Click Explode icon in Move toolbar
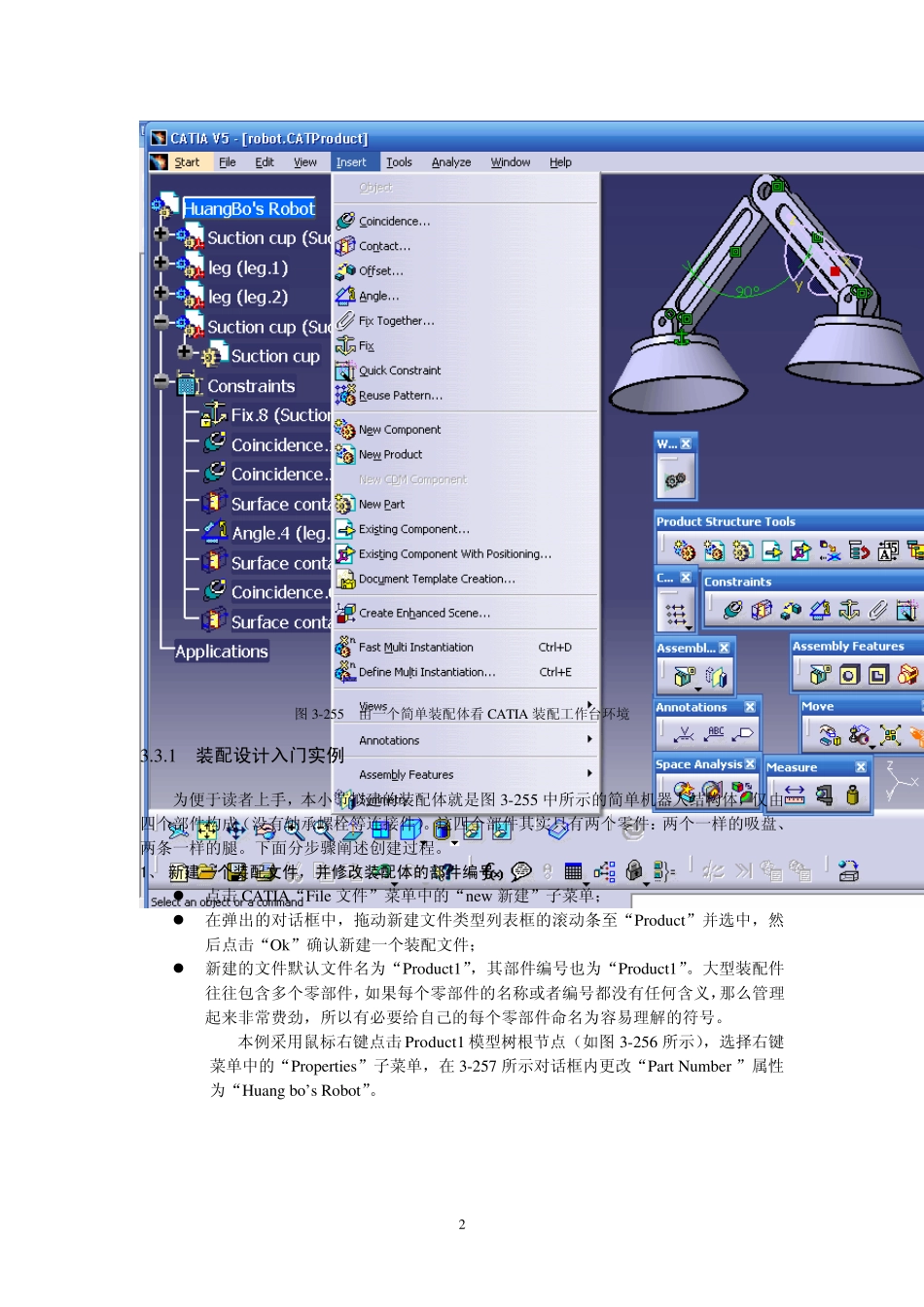Screen dimensions: 924x1307 (890, 735)
